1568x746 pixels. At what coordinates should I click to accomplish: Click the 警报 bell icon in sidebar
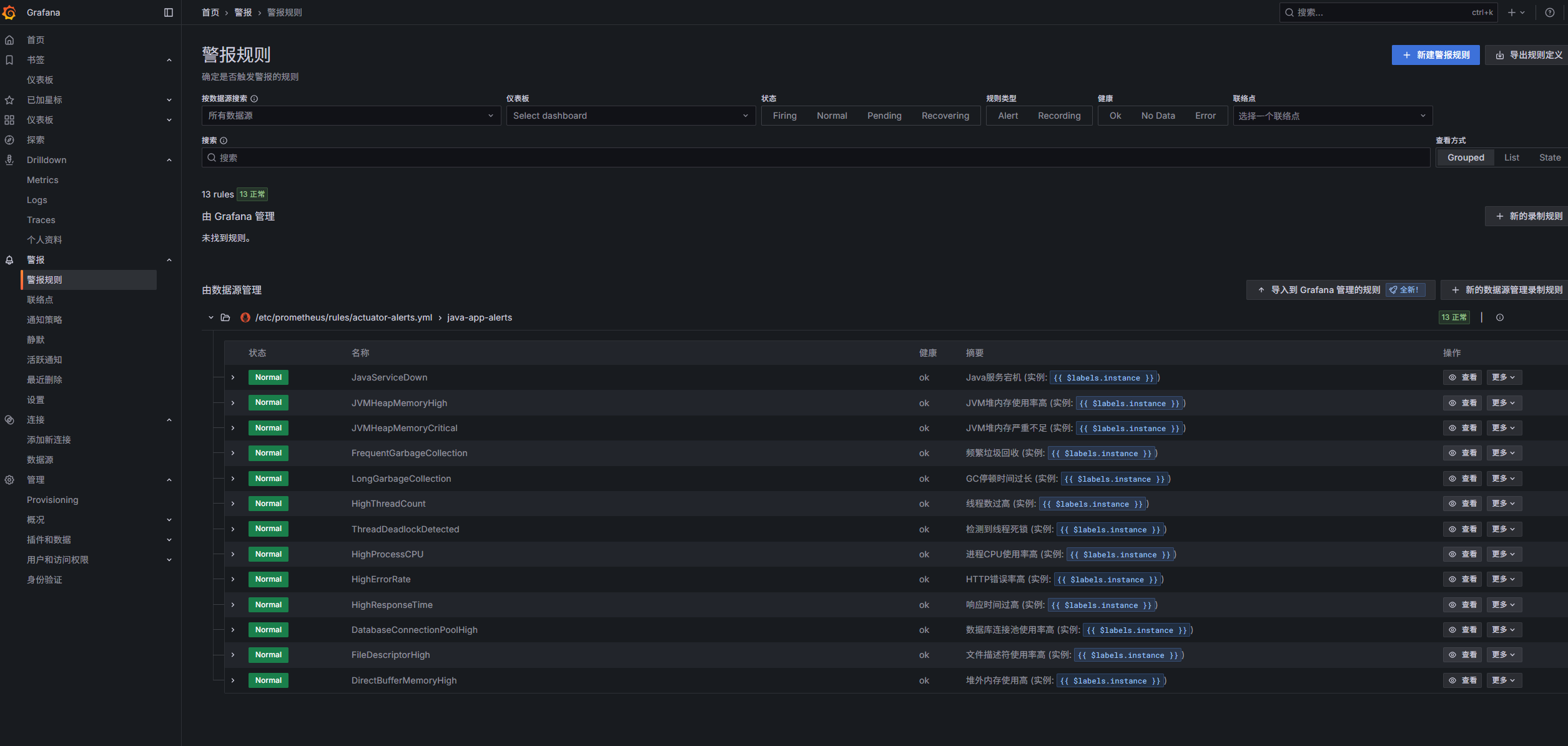click(x=9, y=260)
